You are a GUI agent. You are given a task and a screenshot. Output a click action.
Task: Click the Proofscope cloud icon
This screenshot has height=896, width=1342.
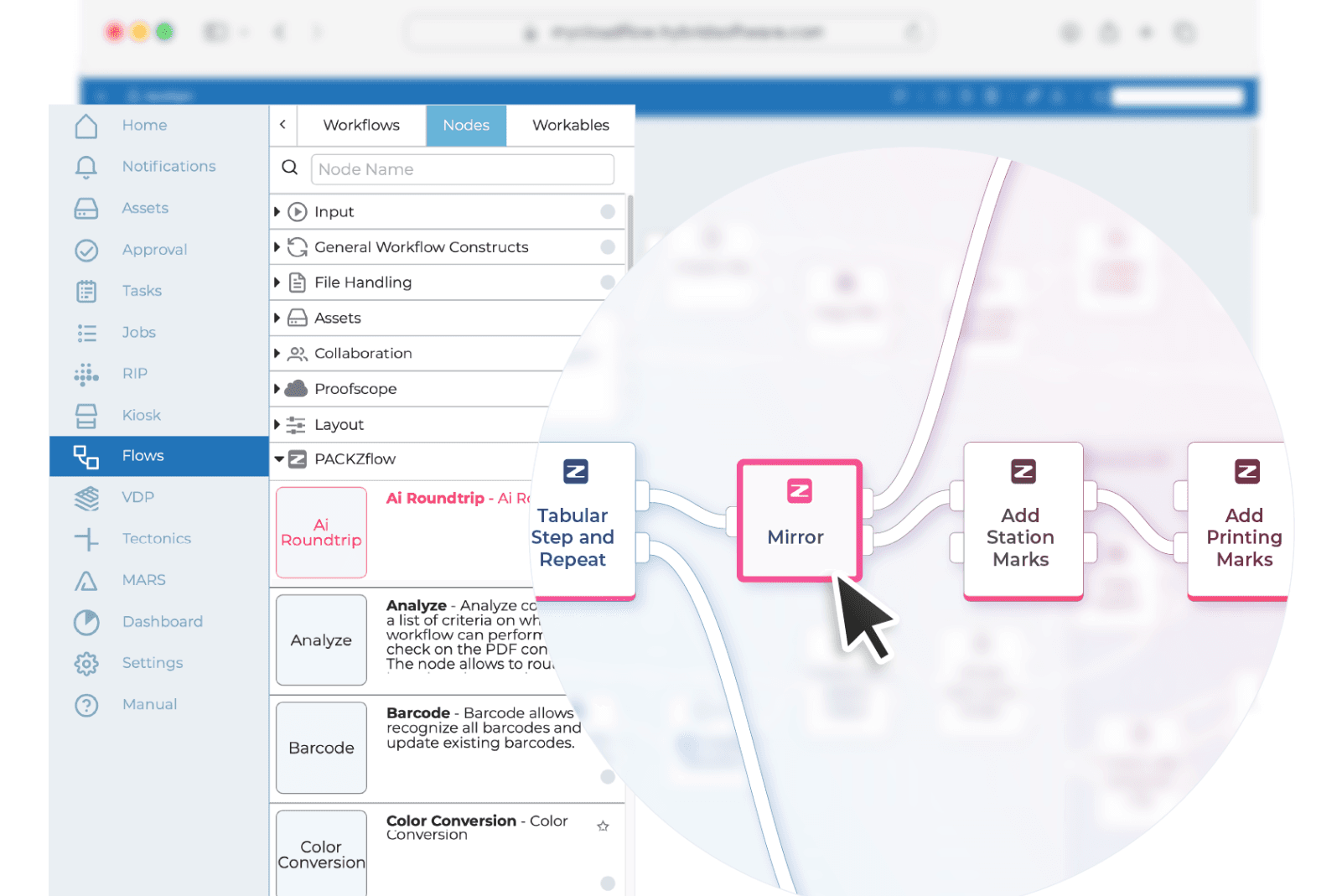(x=296, y=389)
